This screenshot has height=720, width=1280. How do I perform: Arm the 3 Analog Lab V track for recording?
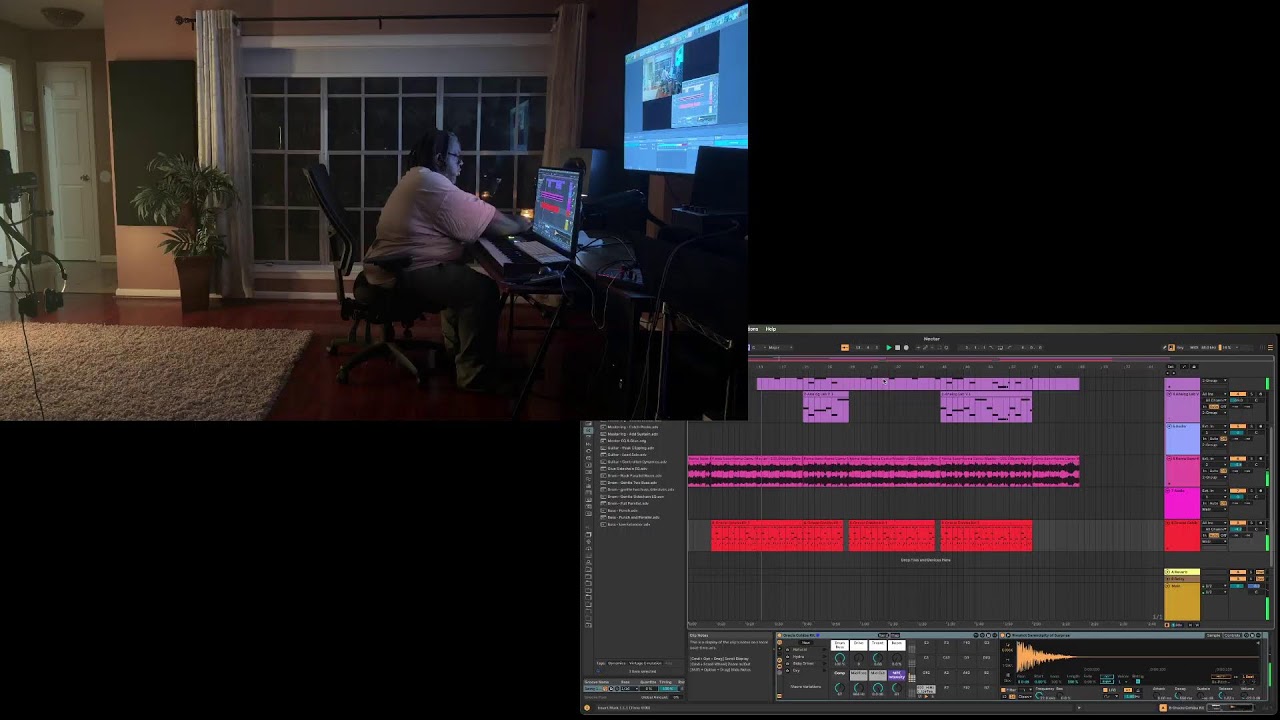(1260, 394)
